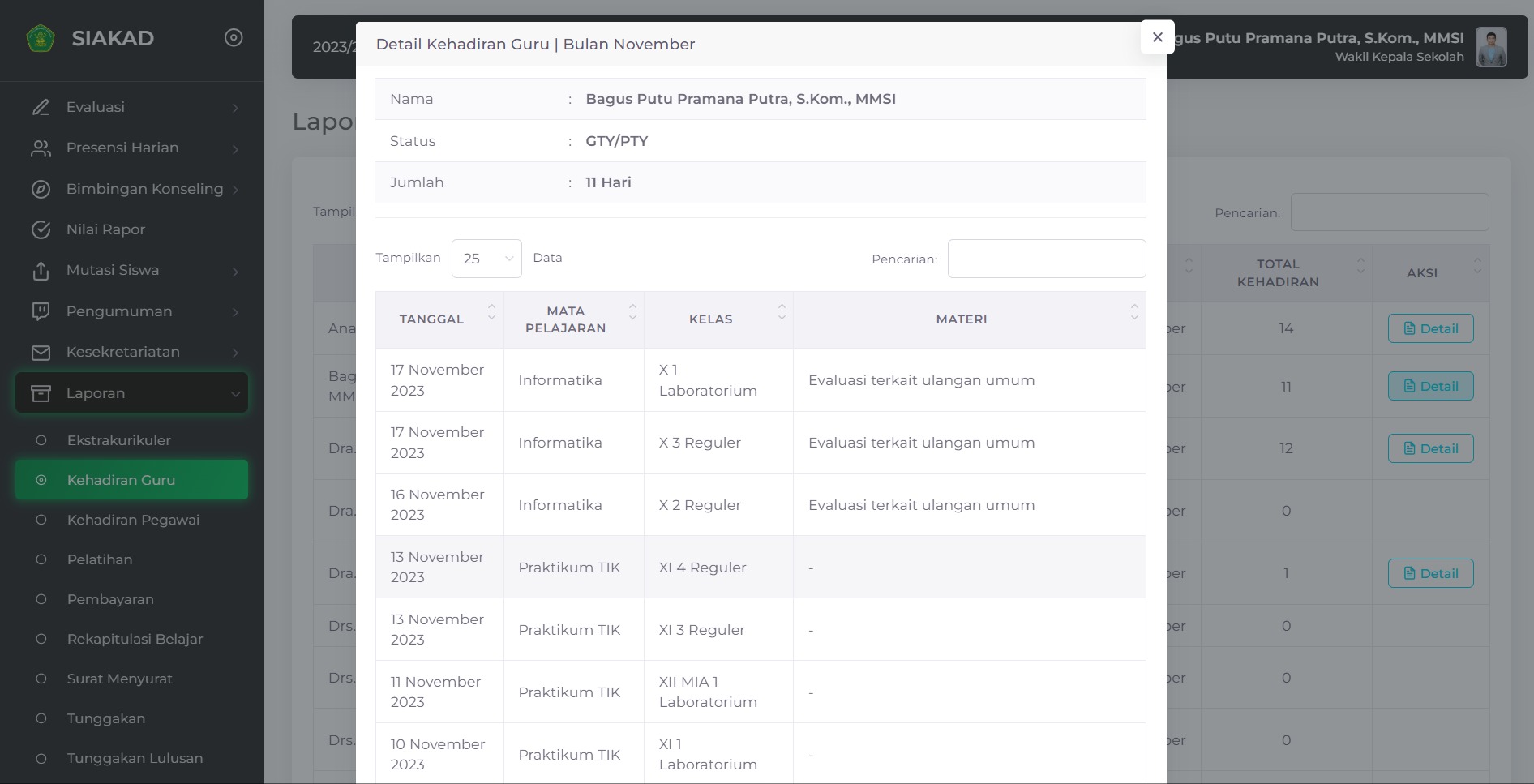Click Detail button for row with 14
Viewport: 1534px width, 784px height.
(x=1430, y=328)
